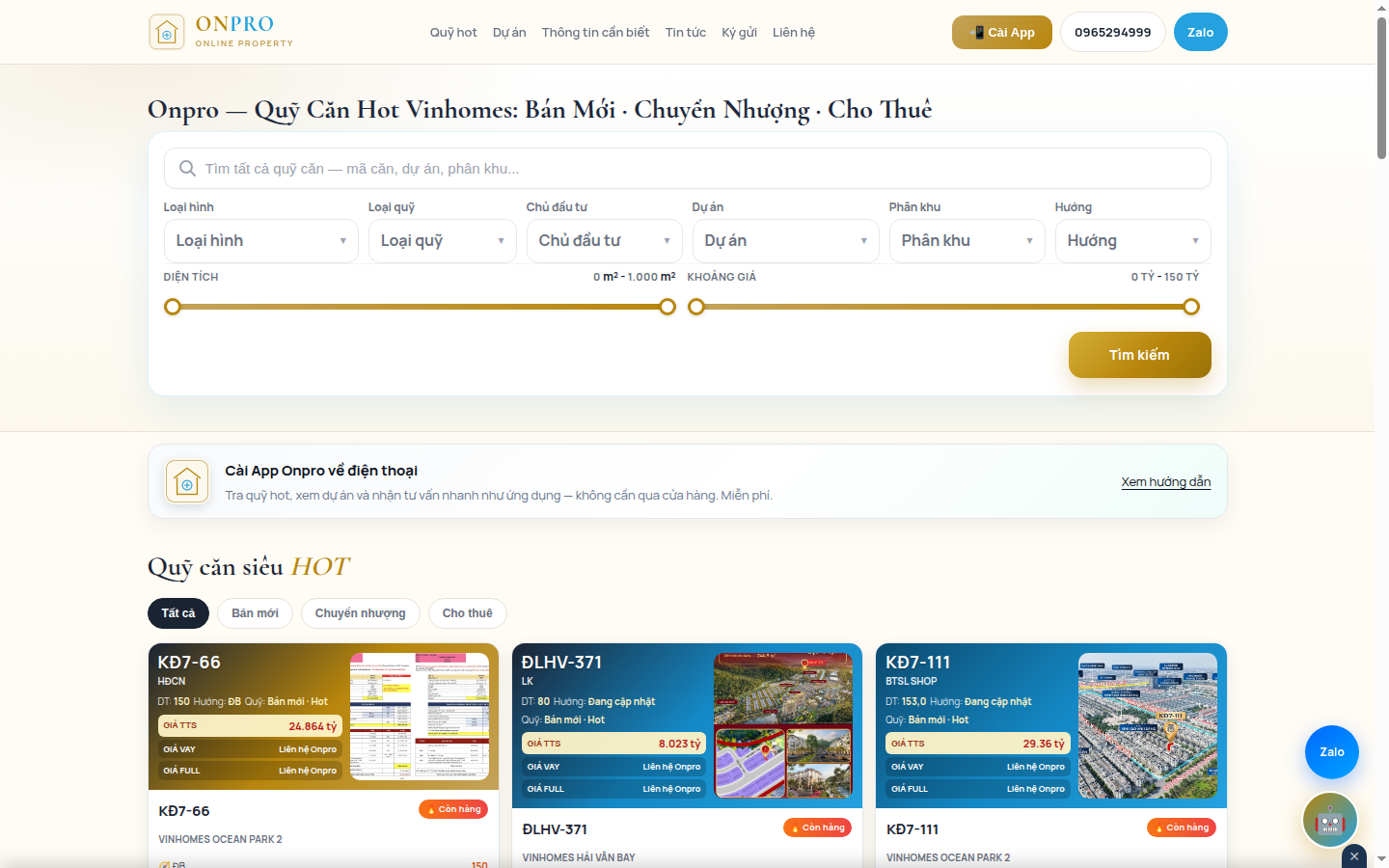This screenshot has width=1389, height=868.
Task: Click Còn hàng badge on KĐ7-111
Action: point(1182,827)
